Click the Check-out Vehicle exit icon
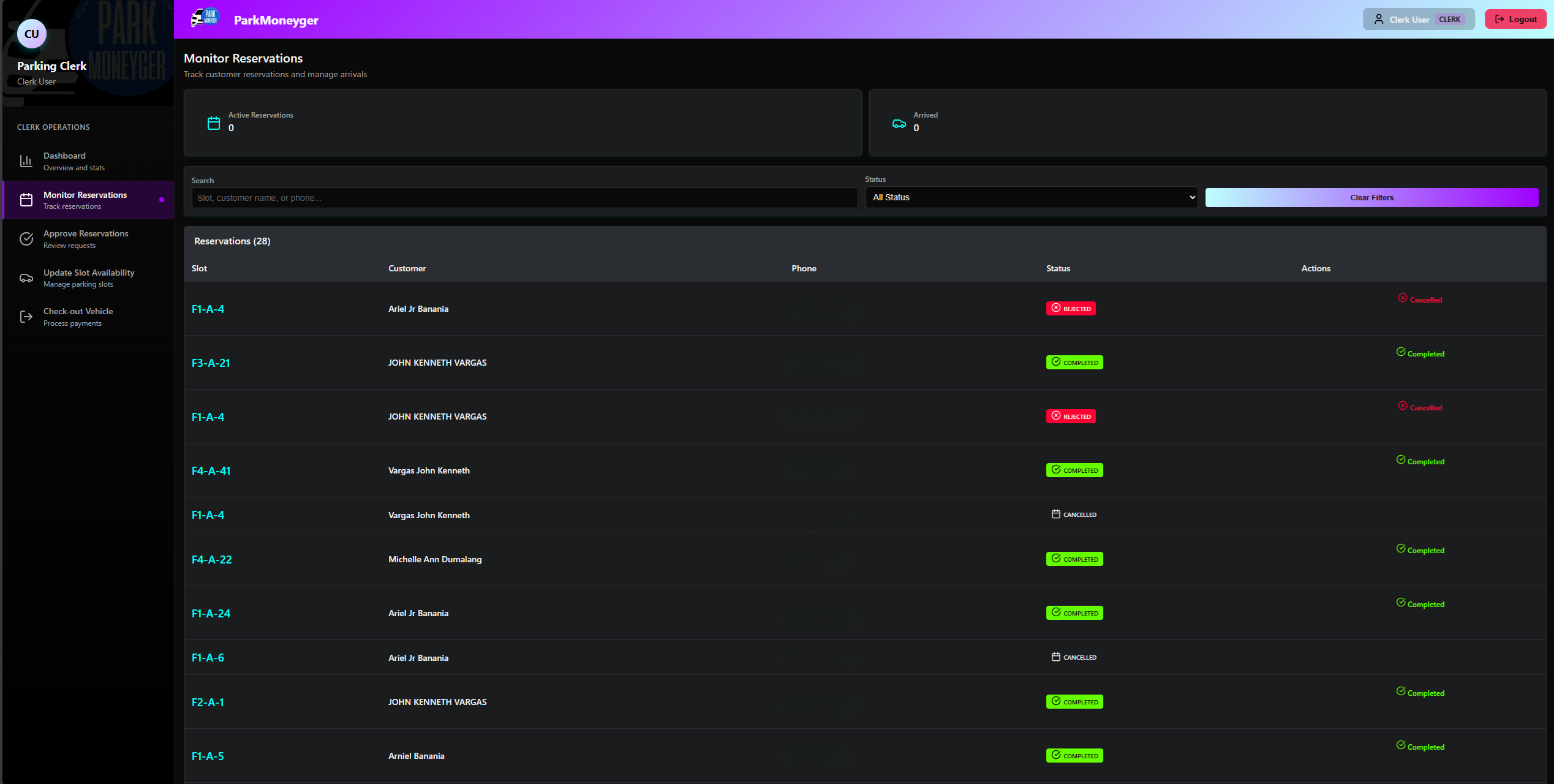The image size is (1554, 784). (x=26, y=317)
